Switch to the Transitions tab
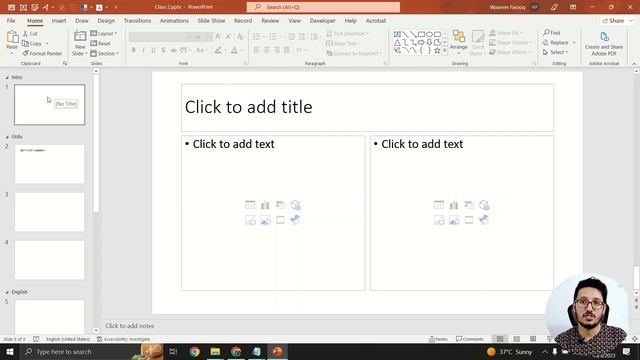The image size is (640, 360). (137, 20)
